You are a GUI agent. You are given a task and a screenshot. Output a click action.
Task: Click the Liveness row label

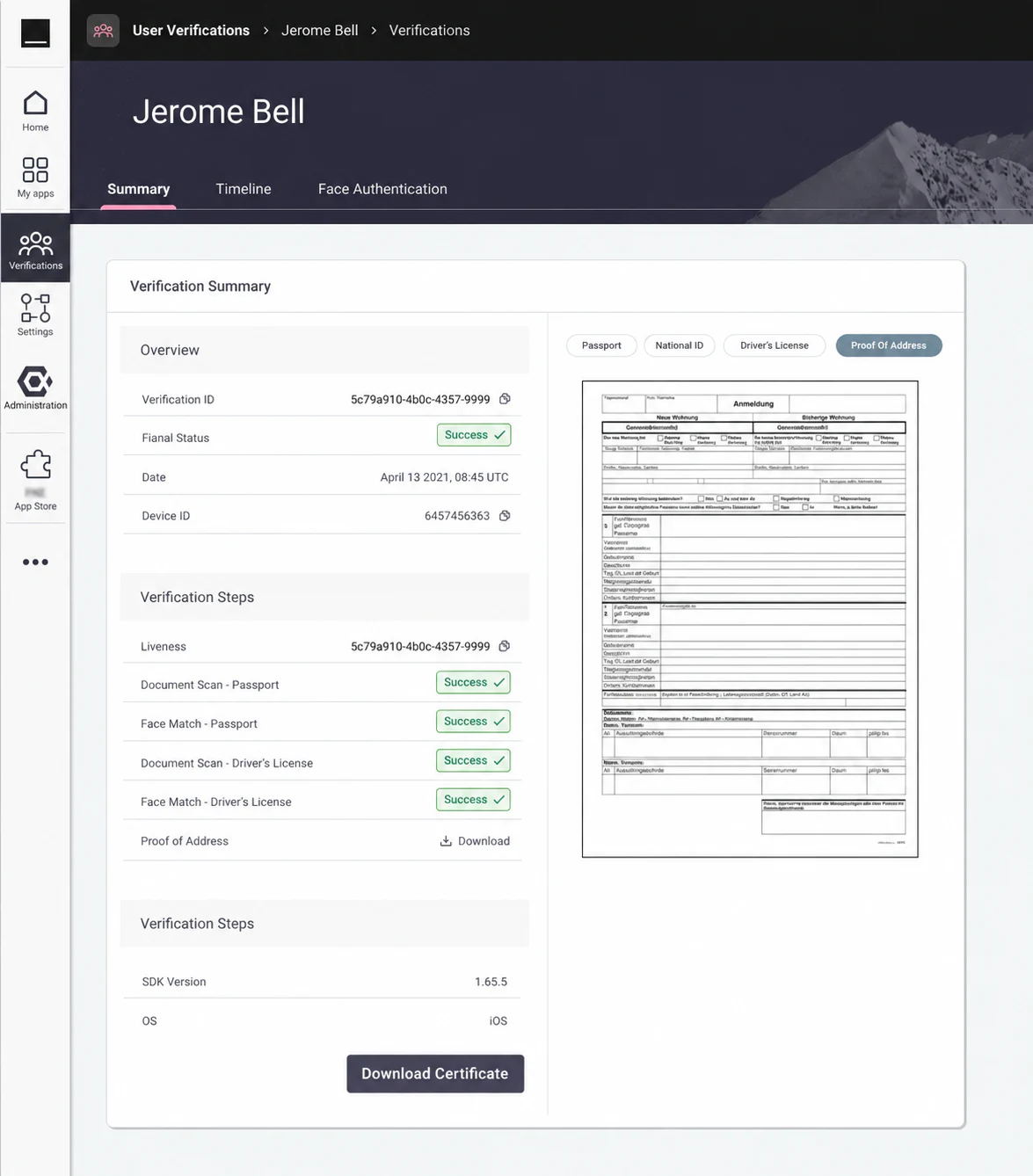pyautogui.click(x=164, y=646)
